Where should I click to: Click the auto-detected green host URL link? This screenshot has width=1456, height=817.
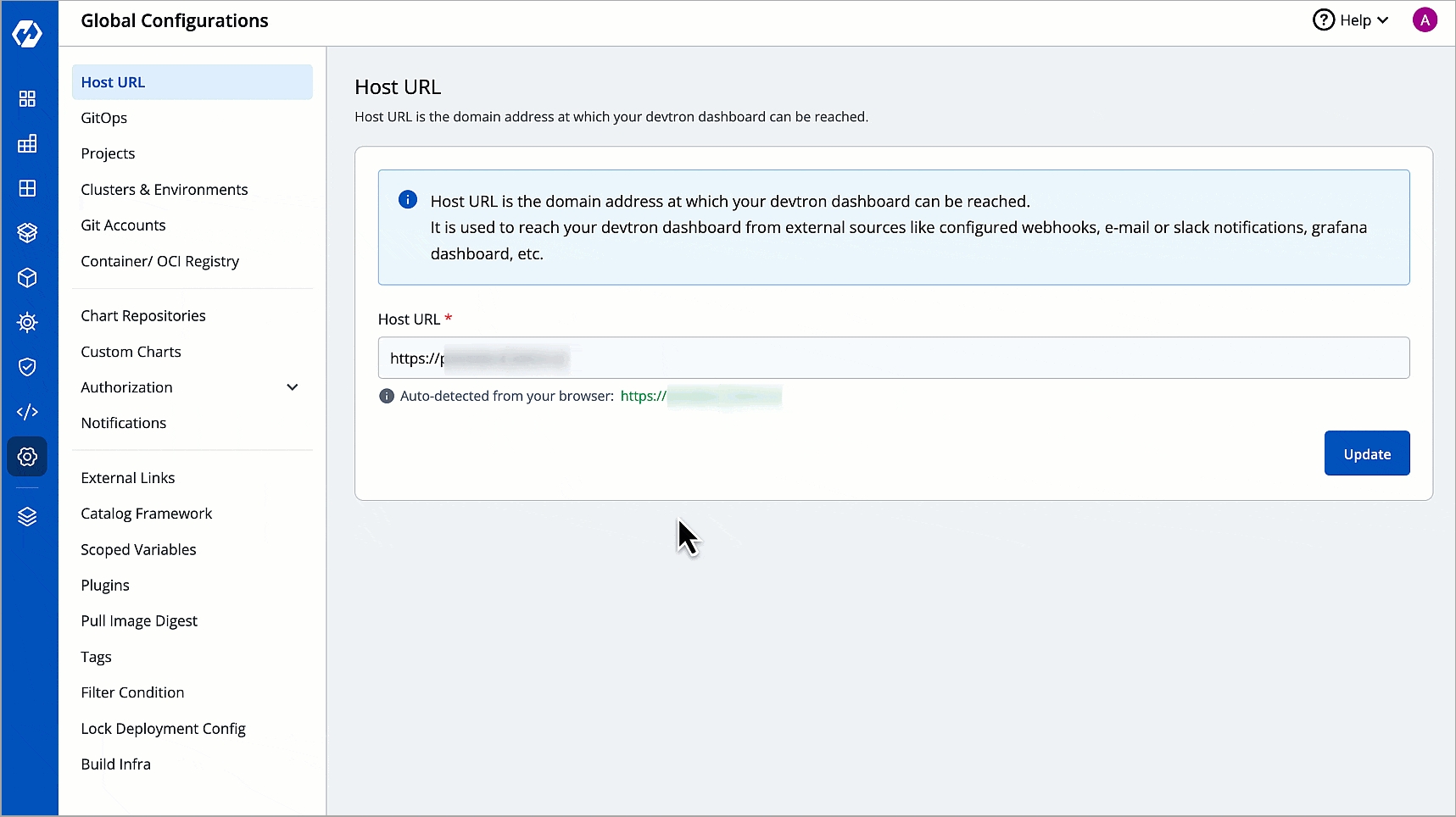700,396
